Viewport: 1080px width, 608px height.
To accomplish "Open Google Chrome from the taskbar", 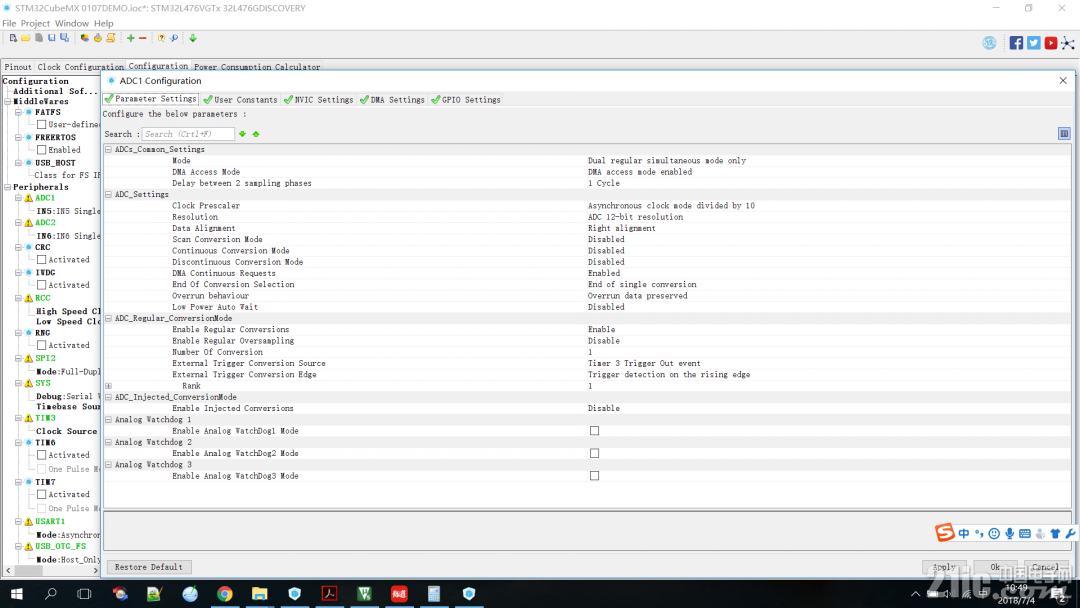I will click(225, 594).
